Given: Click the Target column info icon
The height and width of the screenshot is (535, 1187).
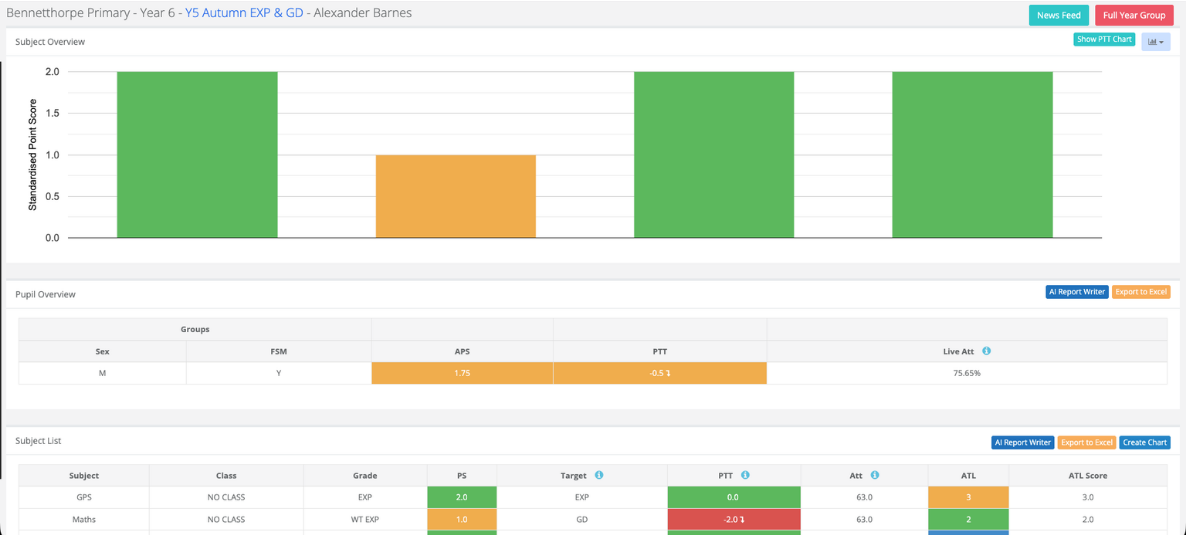Looking at the screenshot, I should pos(599,475).
